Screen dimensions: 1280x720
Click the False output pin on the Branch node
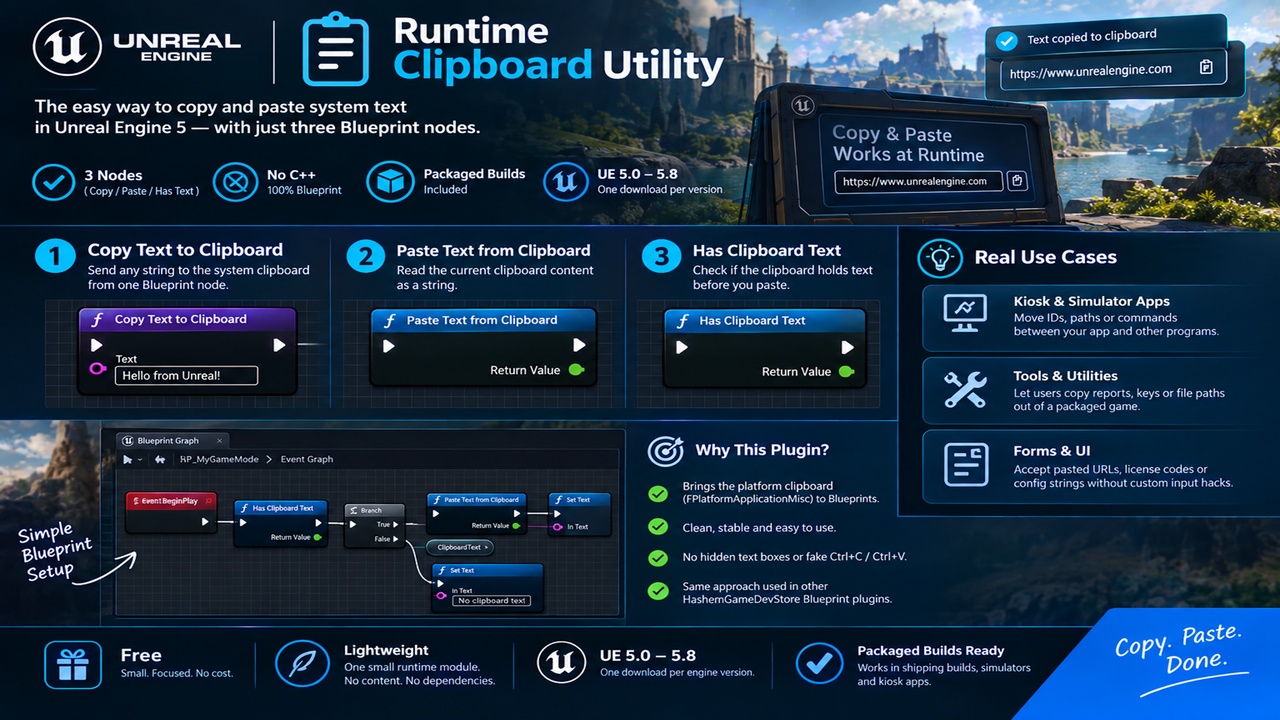397,539
